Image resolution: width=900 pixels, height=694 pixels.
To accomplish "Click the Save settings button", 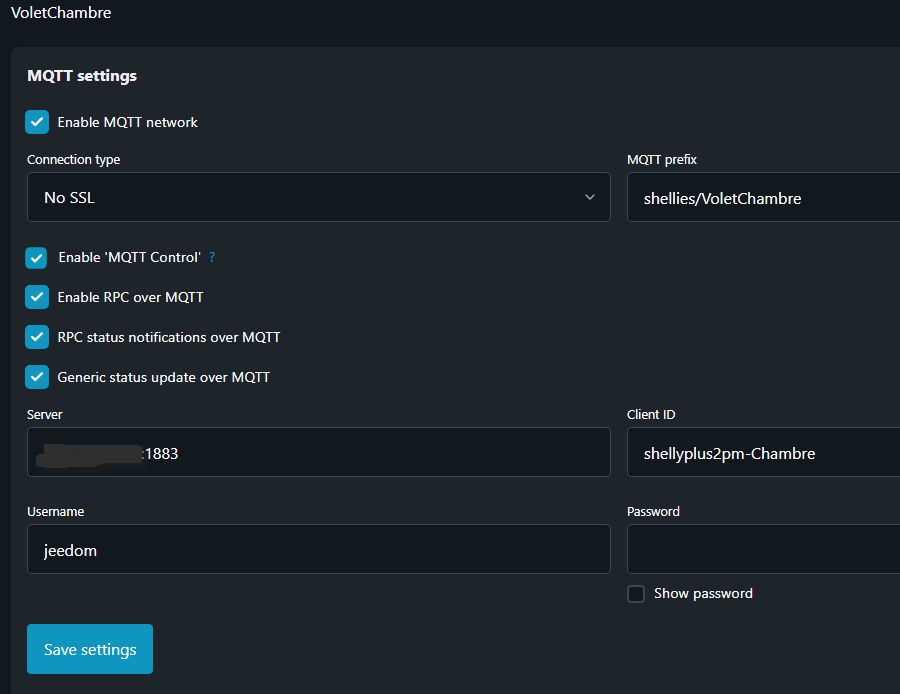I will 90,649.
